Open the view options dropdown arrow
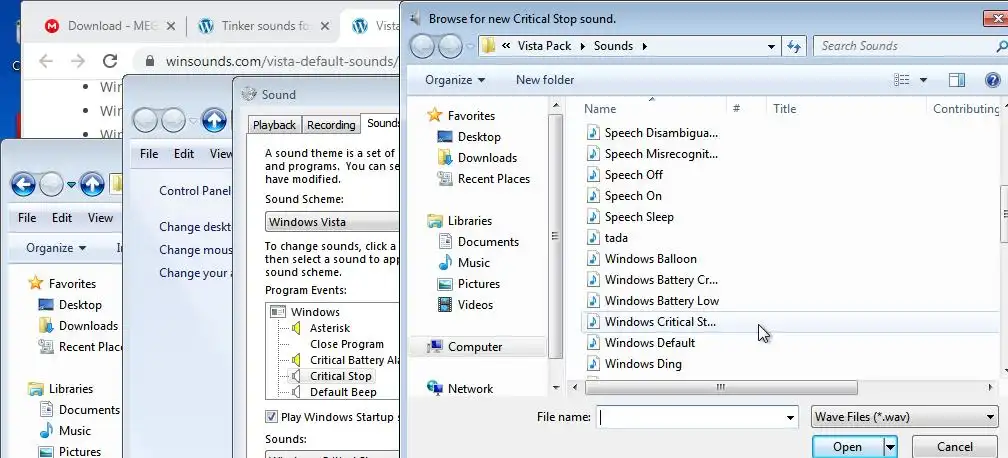Viewport: 1008px width, 458px height. point(923,80)
